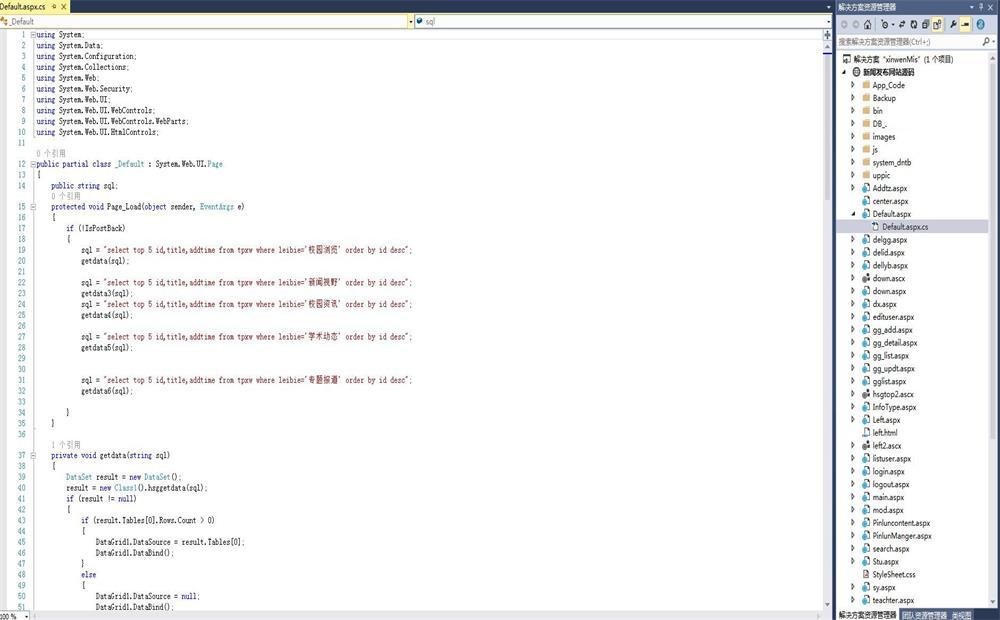Click the Solution Explorer search input field
1000x620 pixels.
905,41
